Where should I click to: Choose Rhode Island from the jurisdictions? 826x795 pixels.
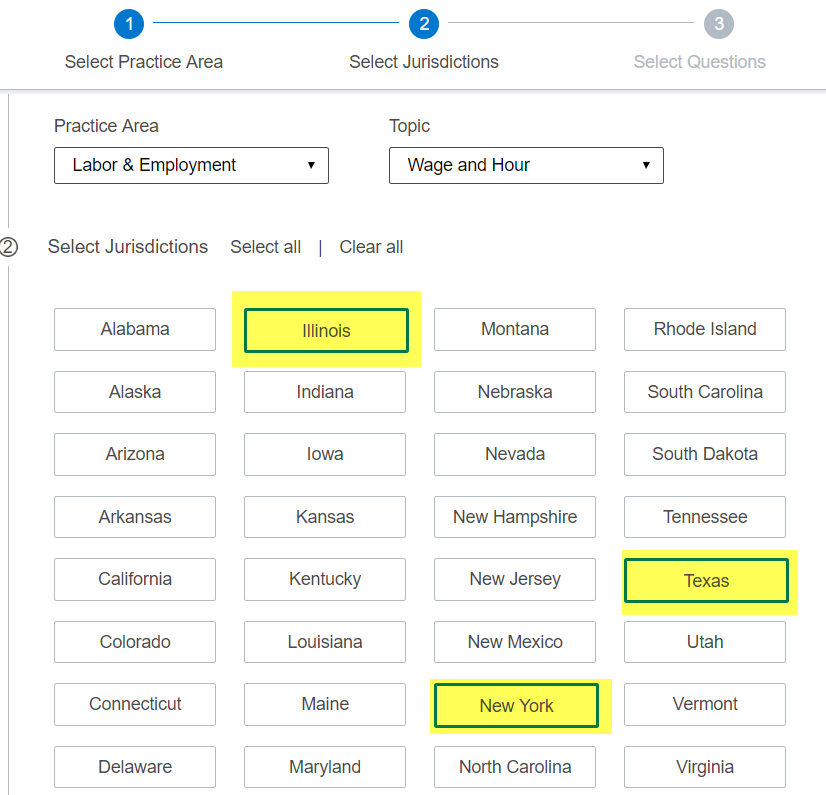pos(705,329)
